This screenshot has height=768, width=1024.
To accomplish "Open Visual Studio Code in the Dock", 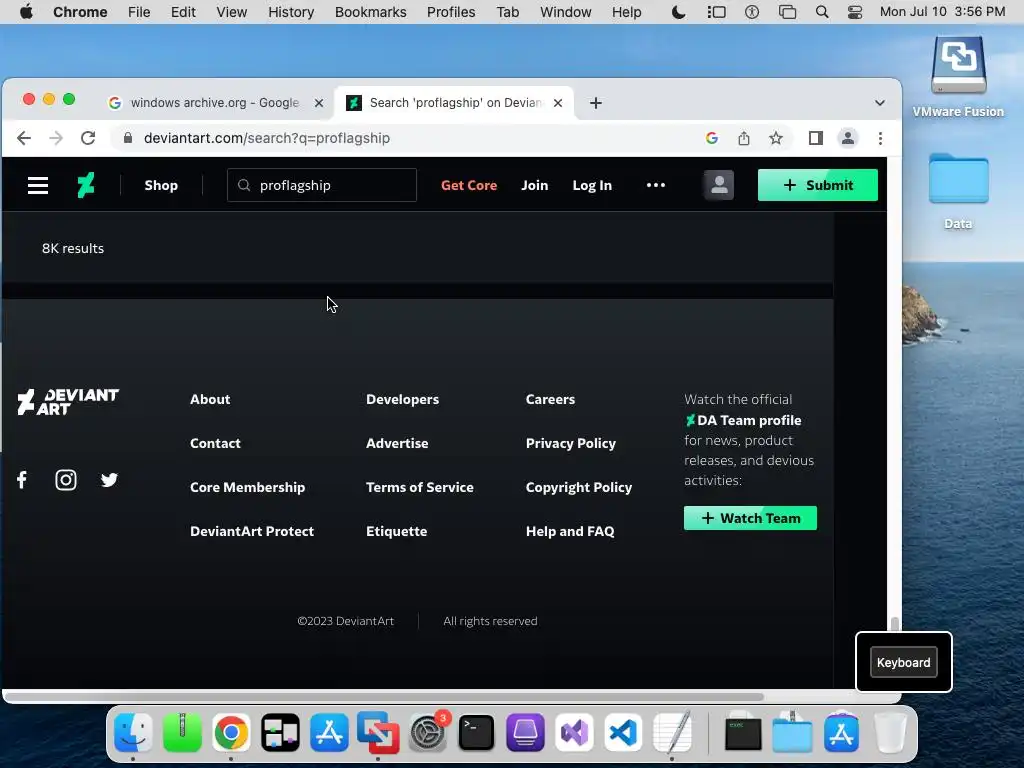I will point(623,733).
